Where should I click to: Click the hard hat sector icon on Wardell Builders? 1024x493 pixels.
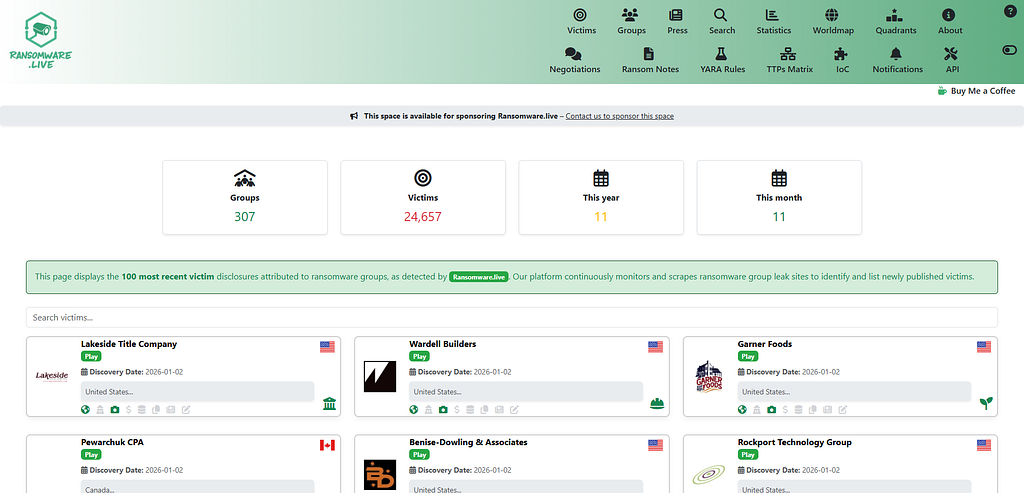[x=658, y=404]
